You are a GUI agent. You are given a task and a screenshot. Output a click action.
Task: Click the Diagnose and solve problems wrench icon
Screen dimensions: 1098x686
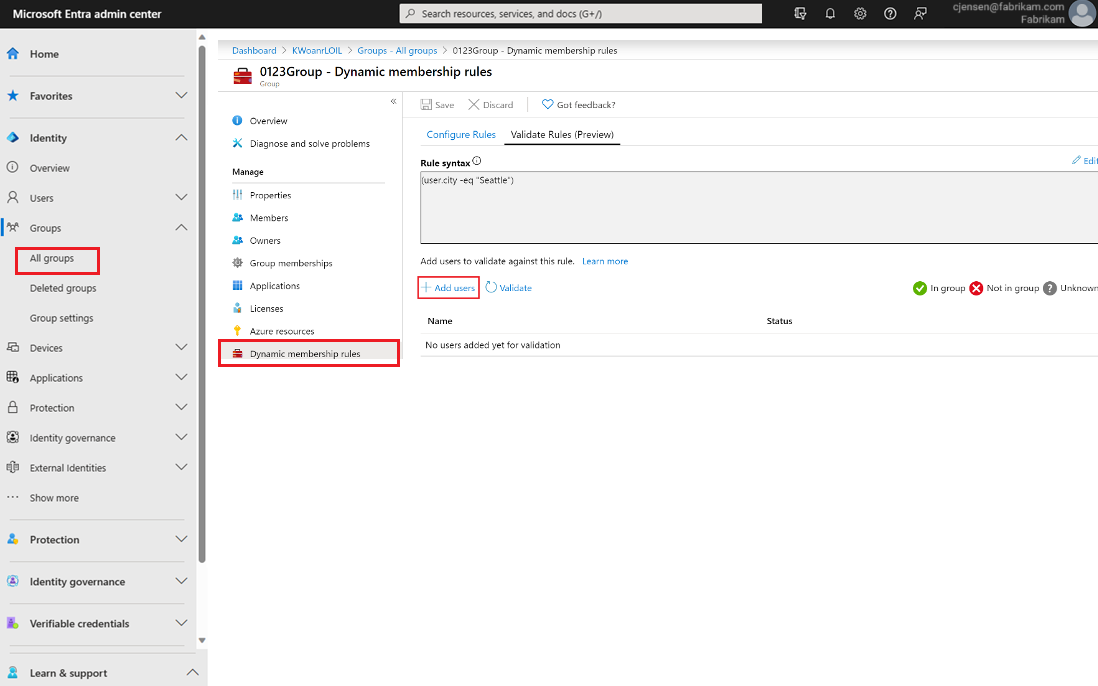[x=237, y=143]
